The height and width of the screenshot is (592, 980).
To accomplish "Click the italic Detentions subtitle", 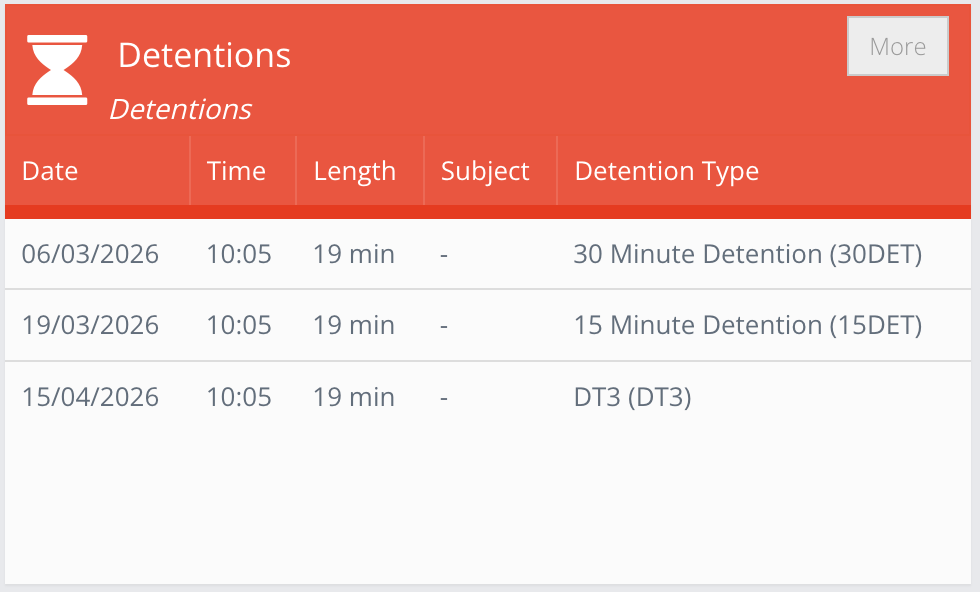I will click(x=180, y=109).
